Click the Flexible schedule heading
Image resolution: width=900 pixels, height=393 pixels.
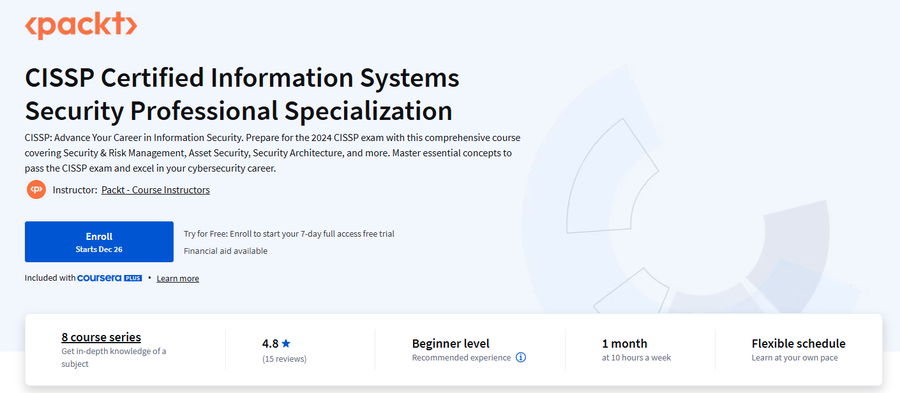[798, 344]
